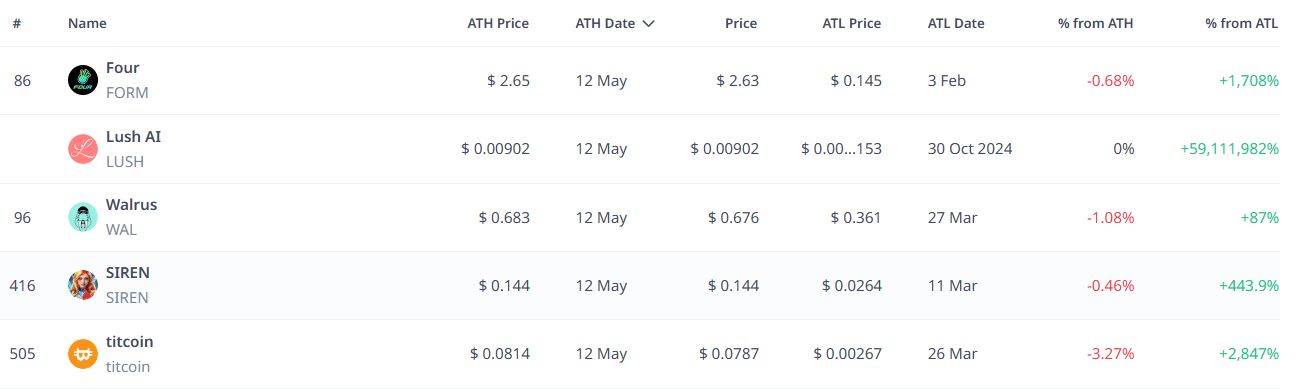
Task: Open the SIREN coin name link
Action: click(x=128, y=272)
